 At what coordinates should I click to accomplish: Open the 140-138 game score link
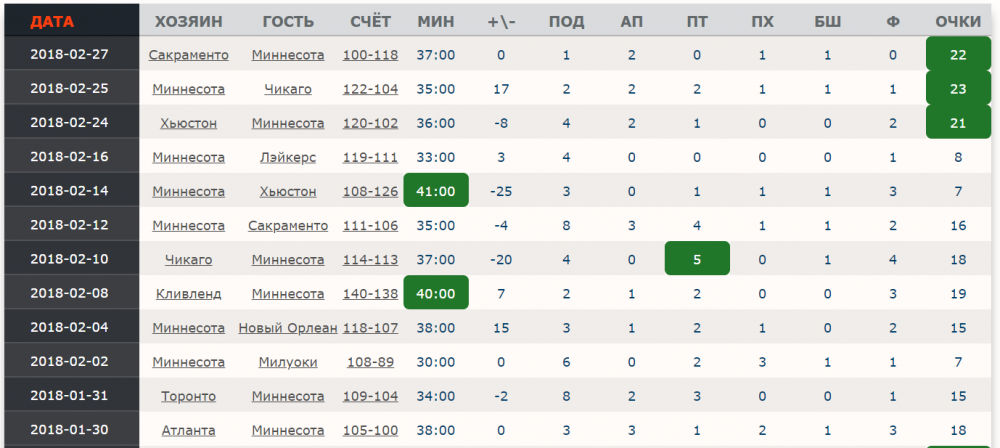370,294
